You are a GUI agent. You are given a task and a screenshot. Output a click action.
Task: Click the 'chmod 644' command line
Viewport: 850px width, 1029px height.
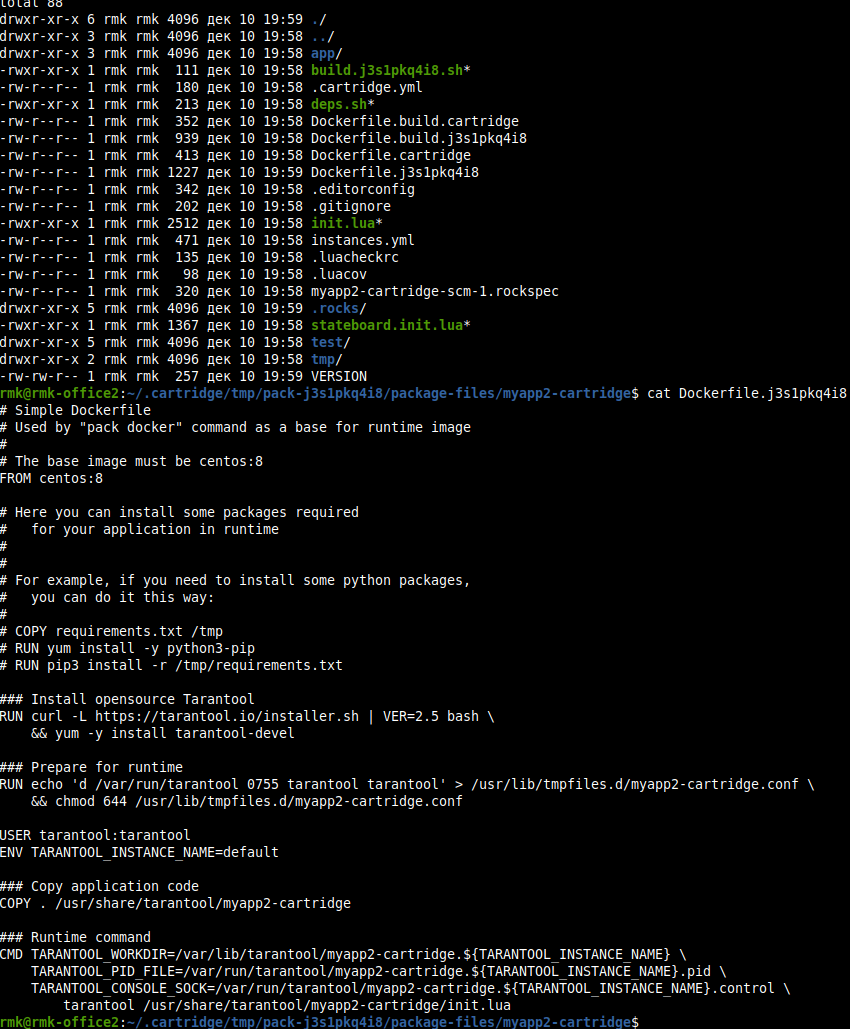247,803
